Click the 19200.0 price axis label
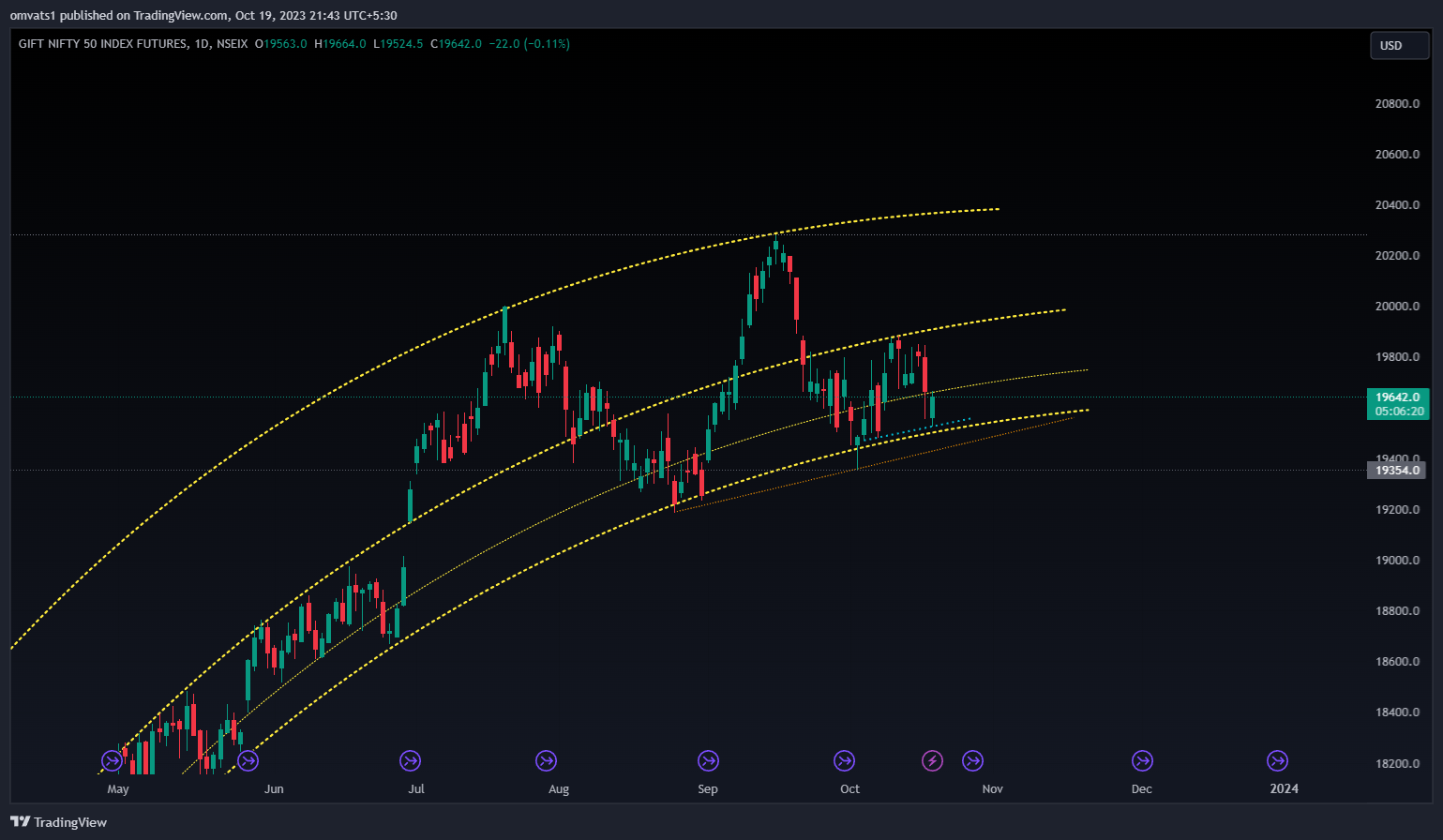1443x840 pixels. 1397,510
